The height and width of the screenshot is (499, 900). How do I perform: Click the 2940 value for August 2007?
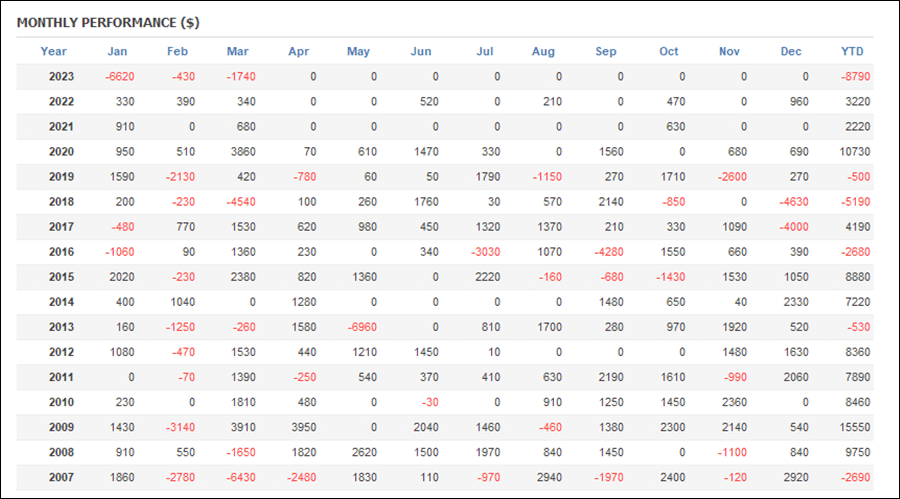tap(549, 477)
